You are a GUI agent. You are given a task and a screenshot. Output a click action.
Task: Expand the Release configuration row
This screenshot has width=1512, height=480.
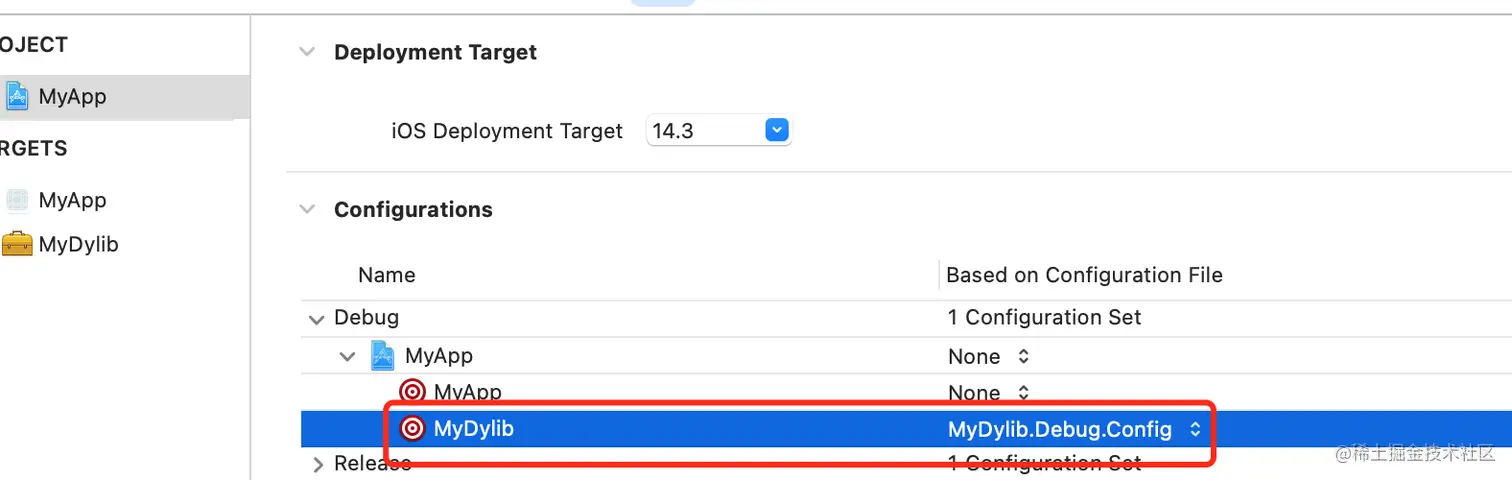(x=318, y=464)
